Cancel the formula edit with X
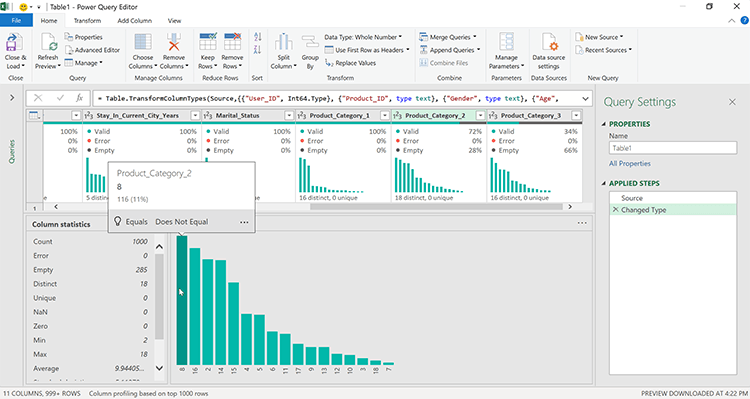750x399 pixels. point(38,98)
